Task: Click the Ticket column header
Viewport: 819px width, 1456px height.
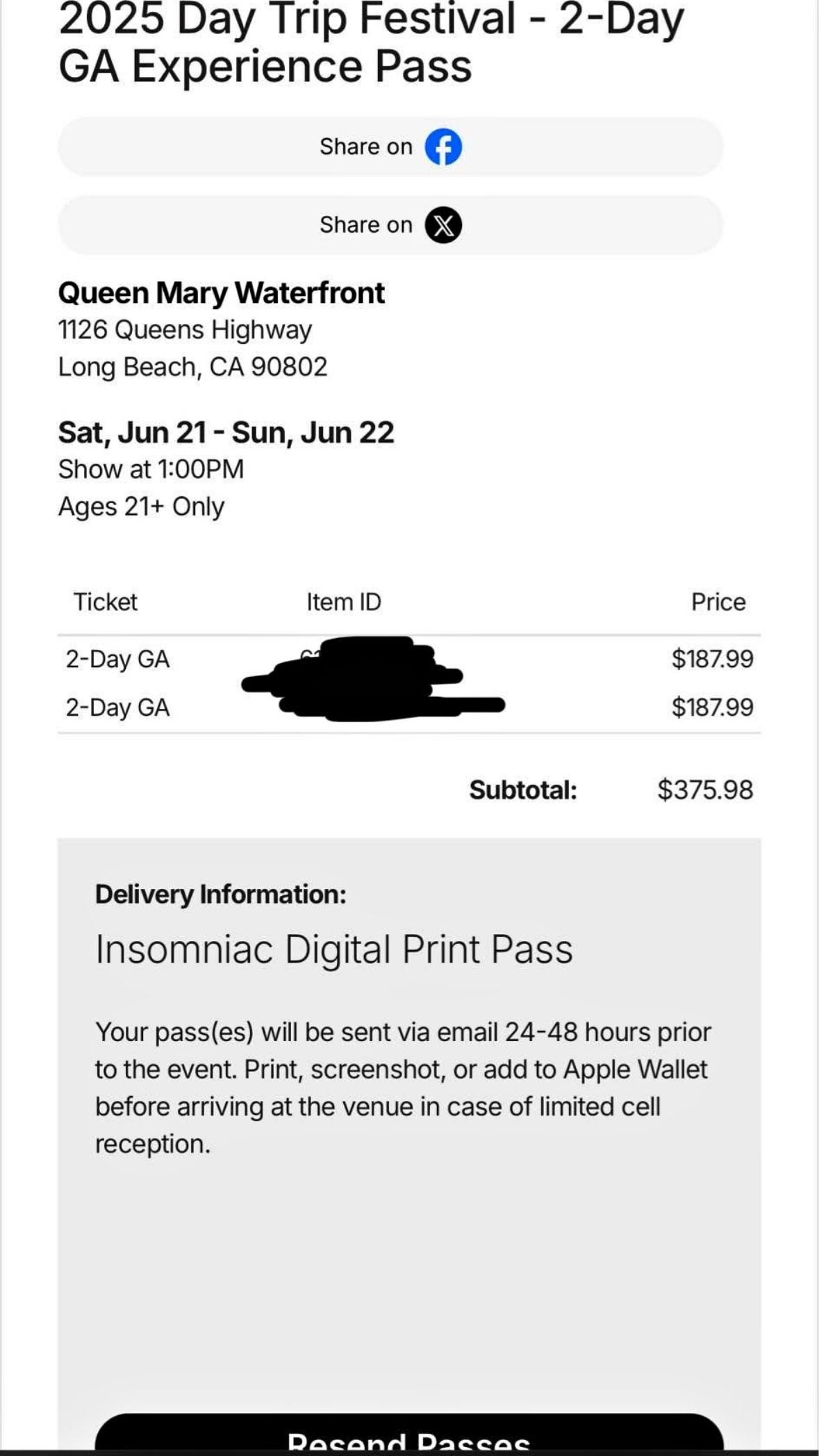Action: 106,602
